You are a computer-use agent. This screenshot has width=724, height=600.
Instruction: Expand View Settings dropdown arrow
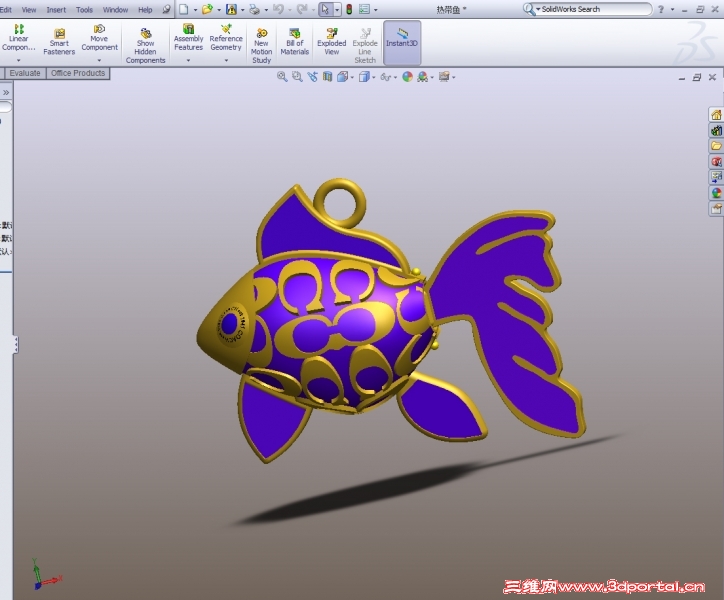click(454, 78)
